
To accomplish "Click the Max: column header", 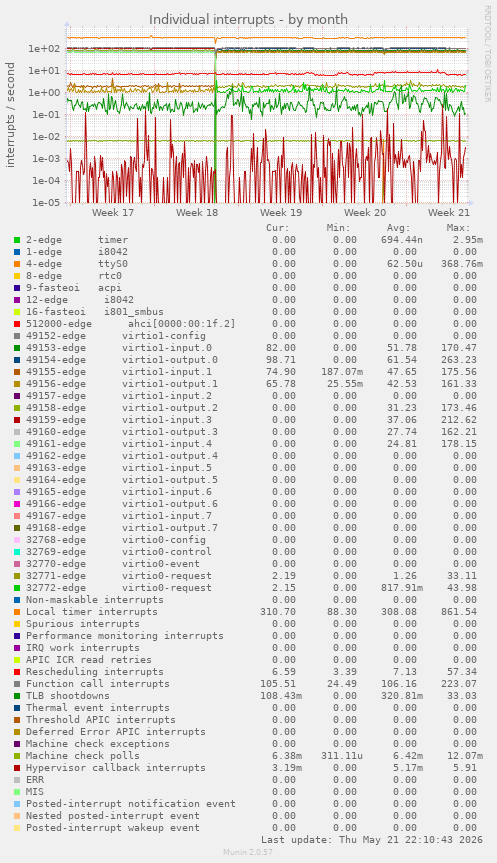I will pos(458,228).
